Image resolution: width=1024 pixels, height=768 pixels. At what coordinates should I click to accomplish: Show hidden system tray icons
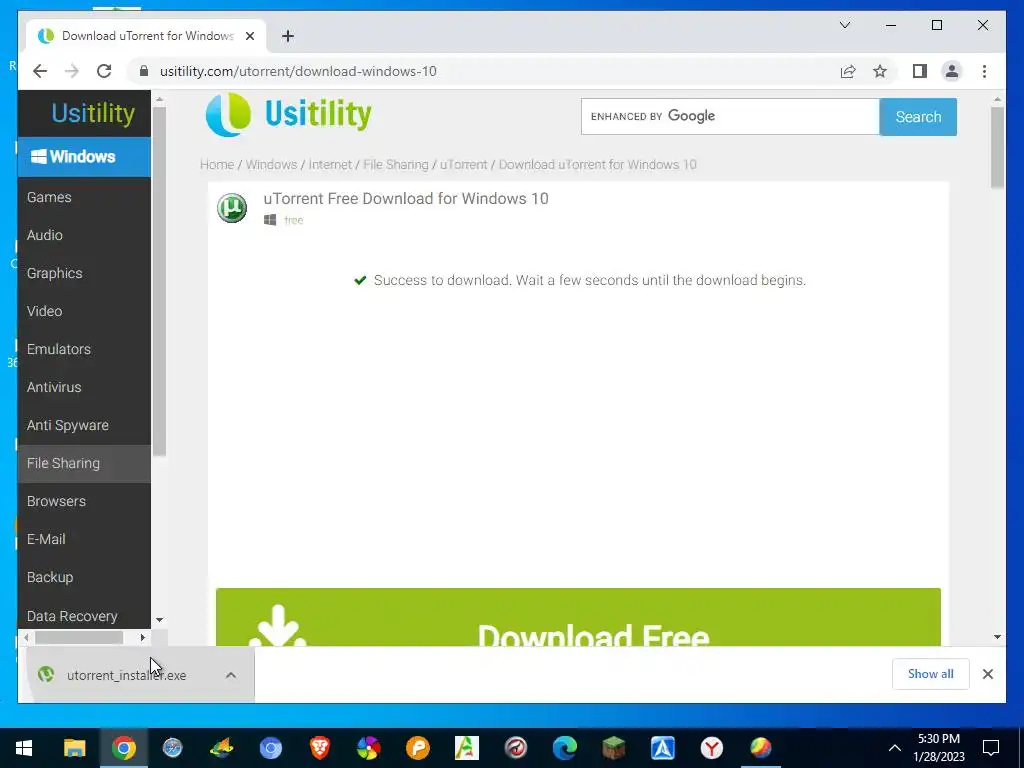(x=895, y=748)
